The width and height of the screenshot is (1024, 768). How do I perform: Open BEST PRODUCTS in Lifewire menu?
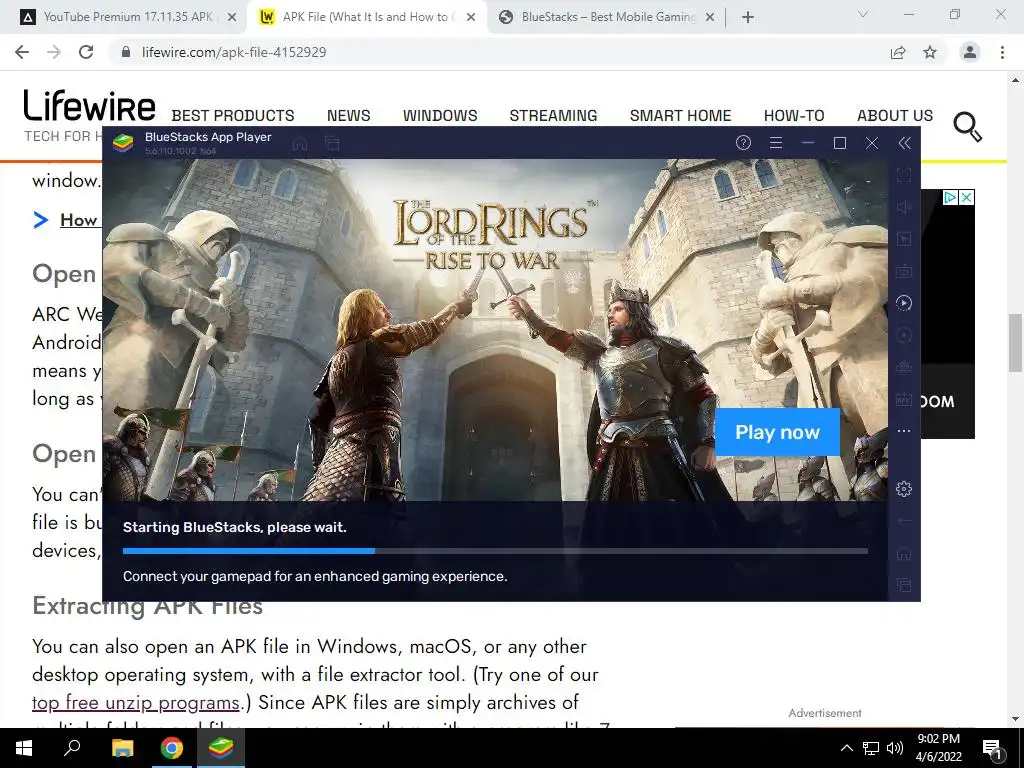[233, 116]
